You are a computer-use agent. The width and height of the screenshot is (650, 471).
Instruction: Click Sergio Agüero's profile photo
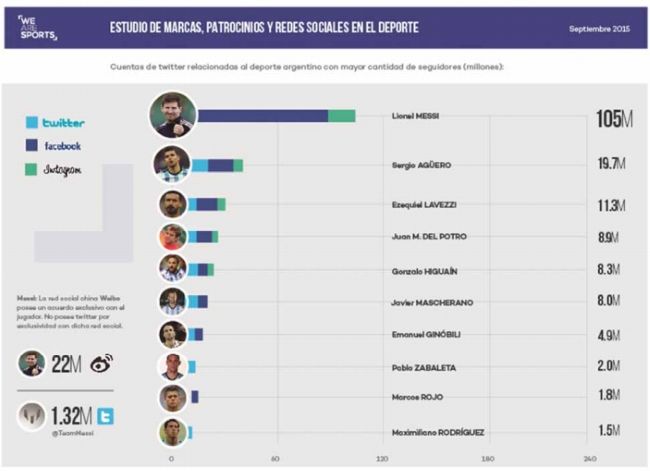click(172, 164)
